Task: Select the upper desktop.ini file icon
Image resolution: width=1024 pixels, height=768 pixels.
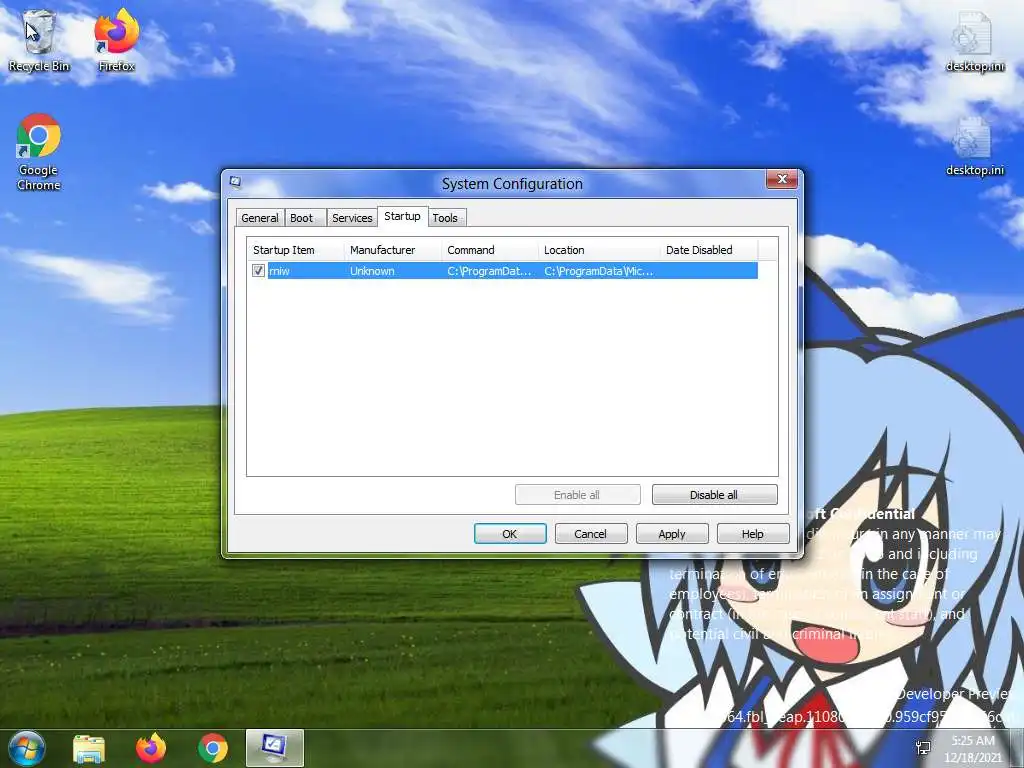Action: tap(974, 40)
